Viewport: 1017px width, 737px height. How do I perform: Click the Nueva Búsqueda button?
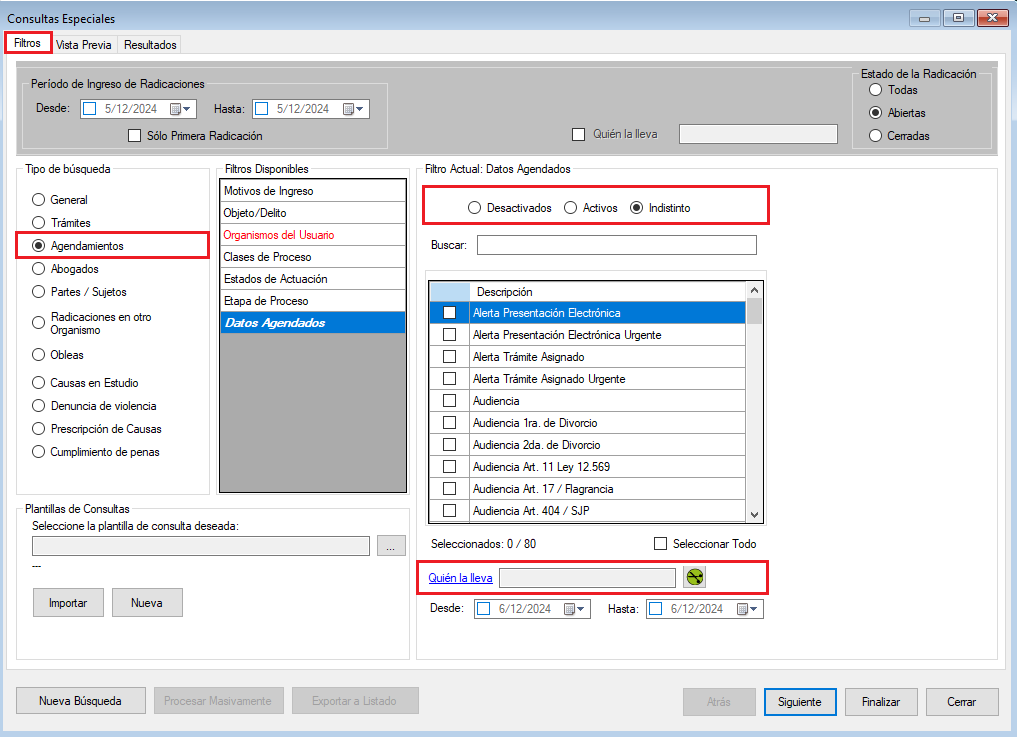[80, 701]
